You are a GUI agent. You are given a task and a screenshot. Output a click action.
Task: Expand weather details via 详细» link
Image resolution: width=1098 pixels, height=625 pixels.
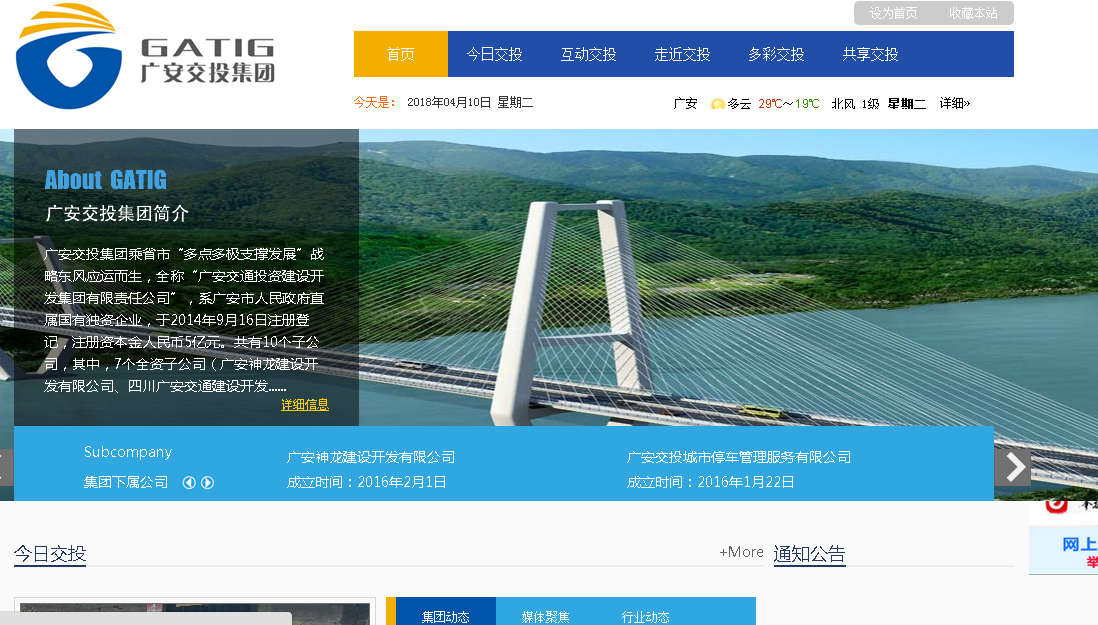(954, 103)
